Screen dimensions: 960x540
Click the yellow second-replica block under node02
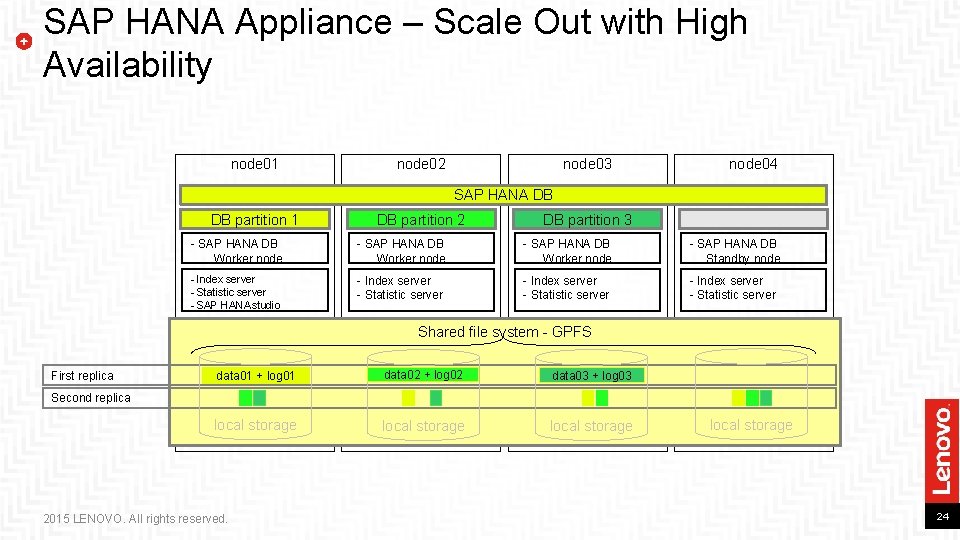408,398
